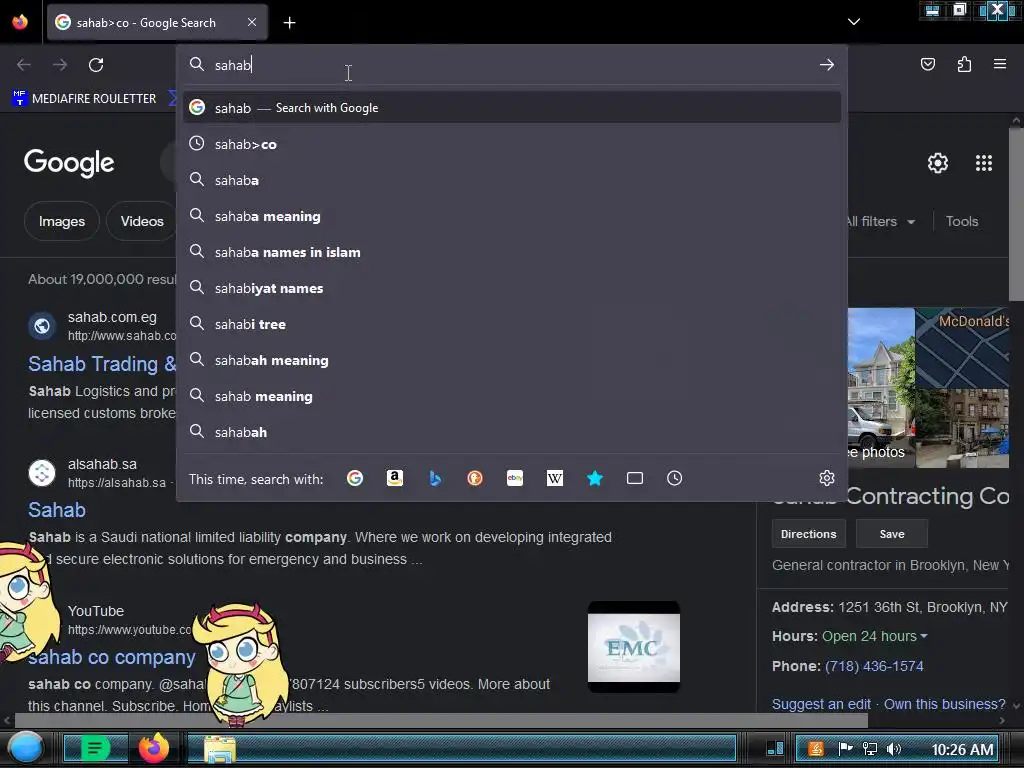Image resolution: width=1024 pixels, height=768 pixels.
Task: Filter results by Images
Action: click(61, 221)
